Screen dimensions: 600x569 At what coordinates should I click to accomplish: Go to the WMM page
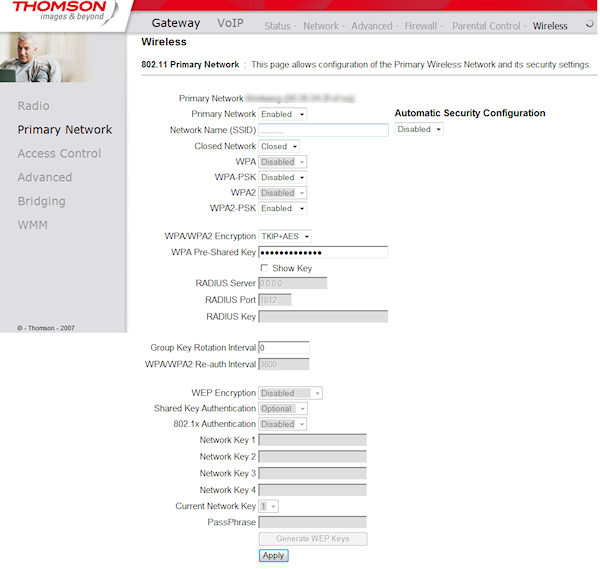point(33,225)
